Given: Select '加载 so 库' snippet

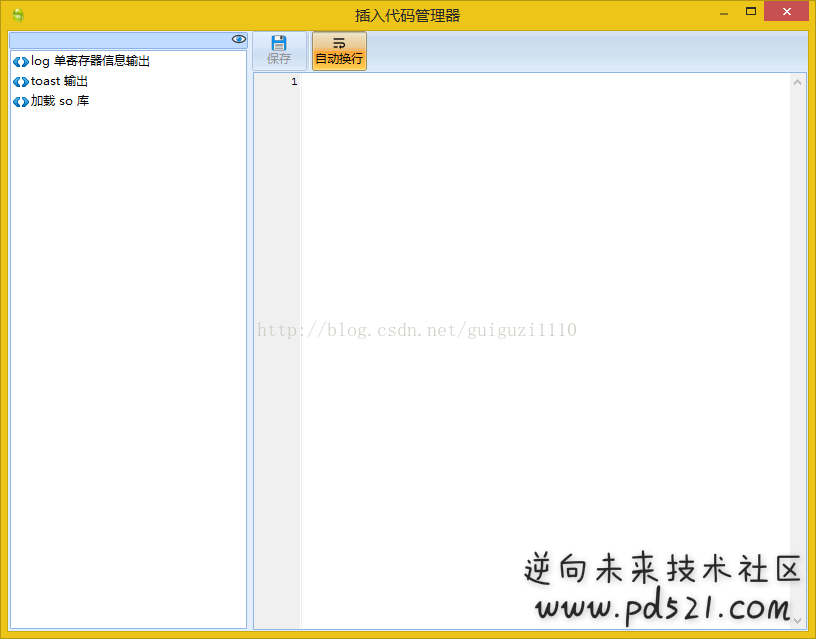Looking at the screenshot, I should click(x=60, y=101).
